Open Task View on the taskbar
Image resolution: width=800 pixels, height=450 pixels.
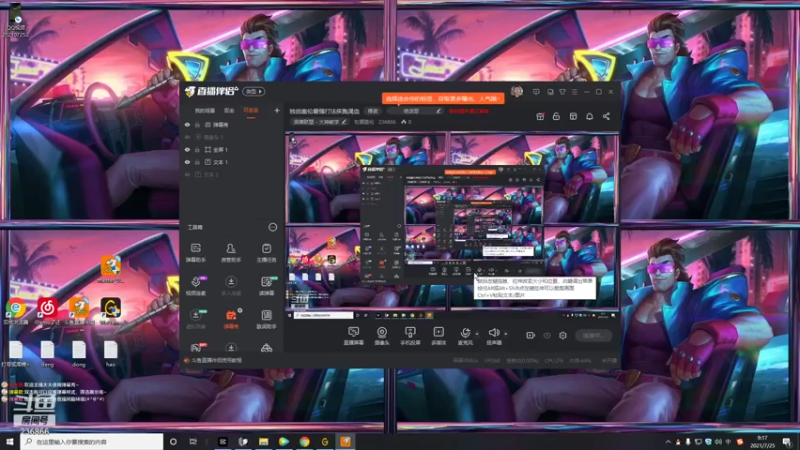click(193, 441)
